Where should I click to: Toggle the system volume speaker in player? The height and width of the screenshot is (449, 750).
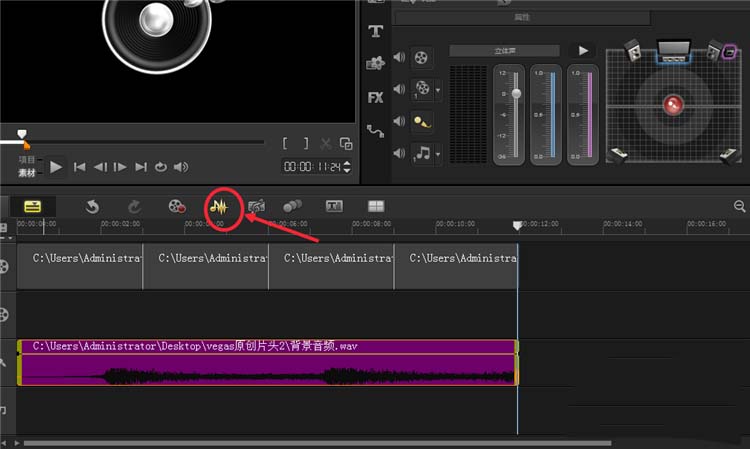coord(181,167)
